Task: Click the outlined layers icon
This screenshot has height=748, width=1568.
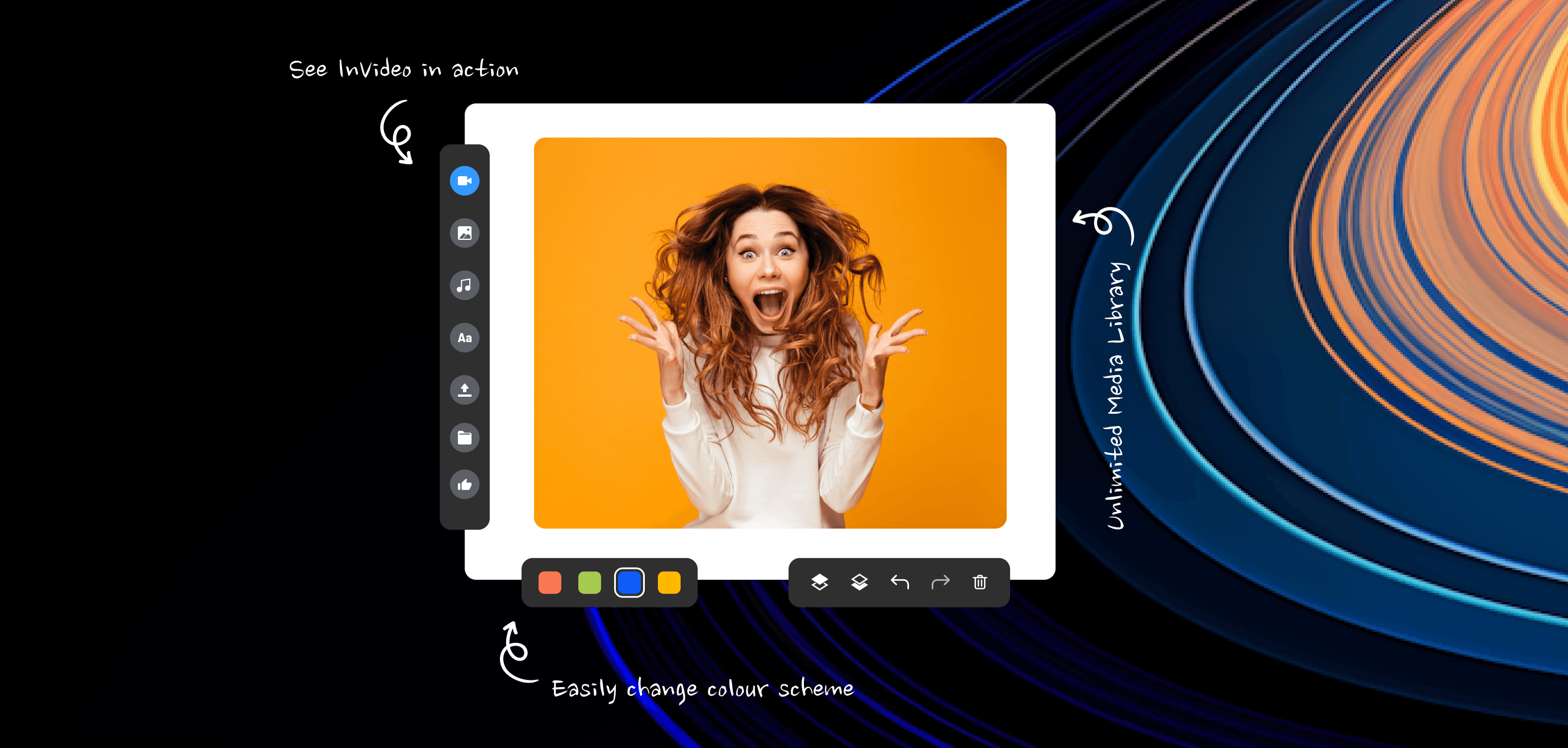Action: click(x=859, y=583)
